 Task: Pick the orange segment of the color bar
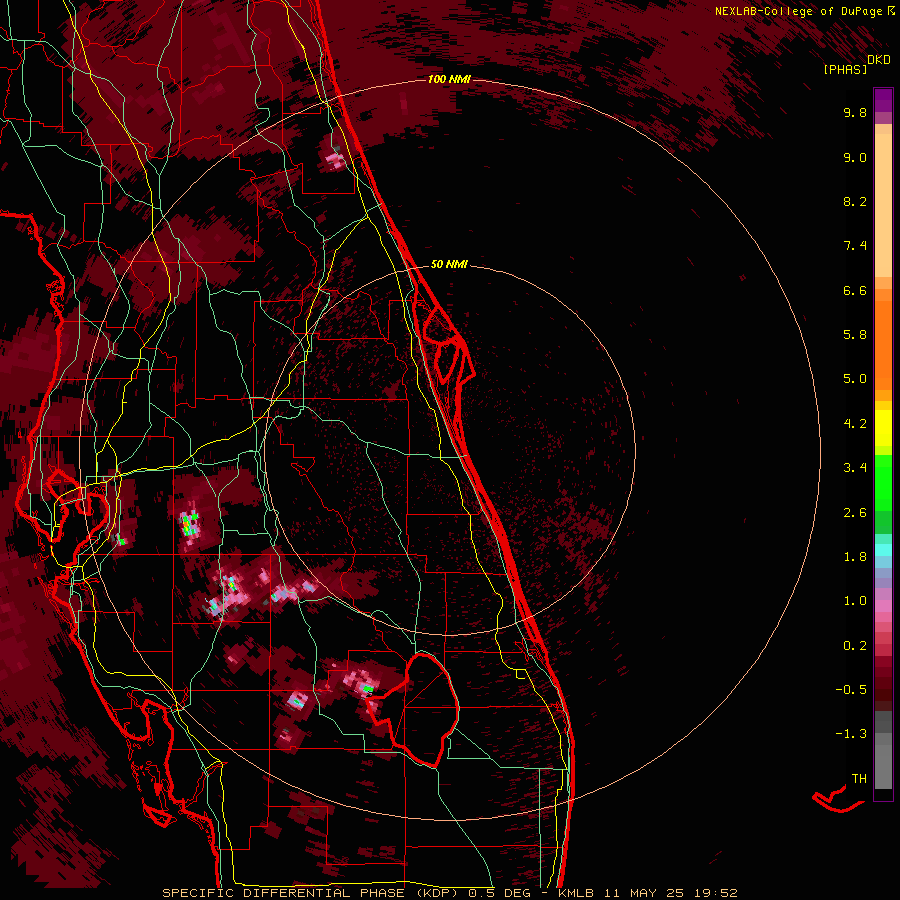coord(883,344)
